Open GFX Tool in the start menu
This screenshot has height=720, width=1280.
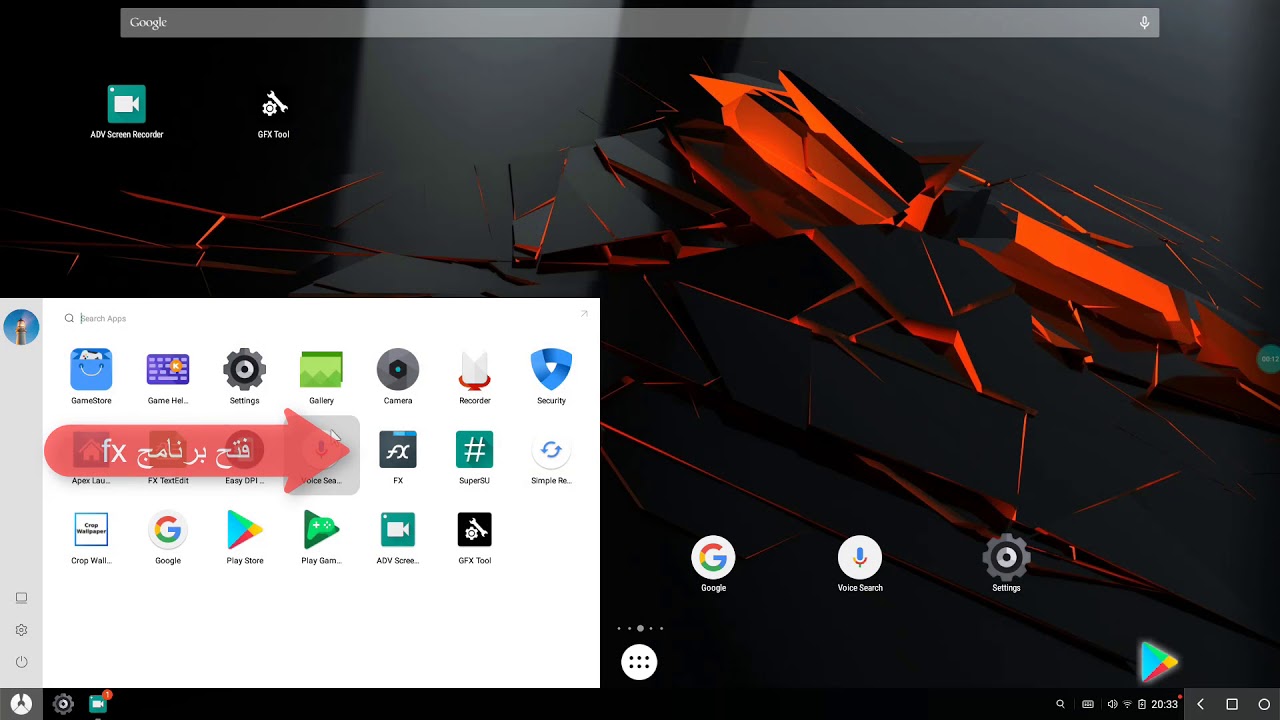475,537
